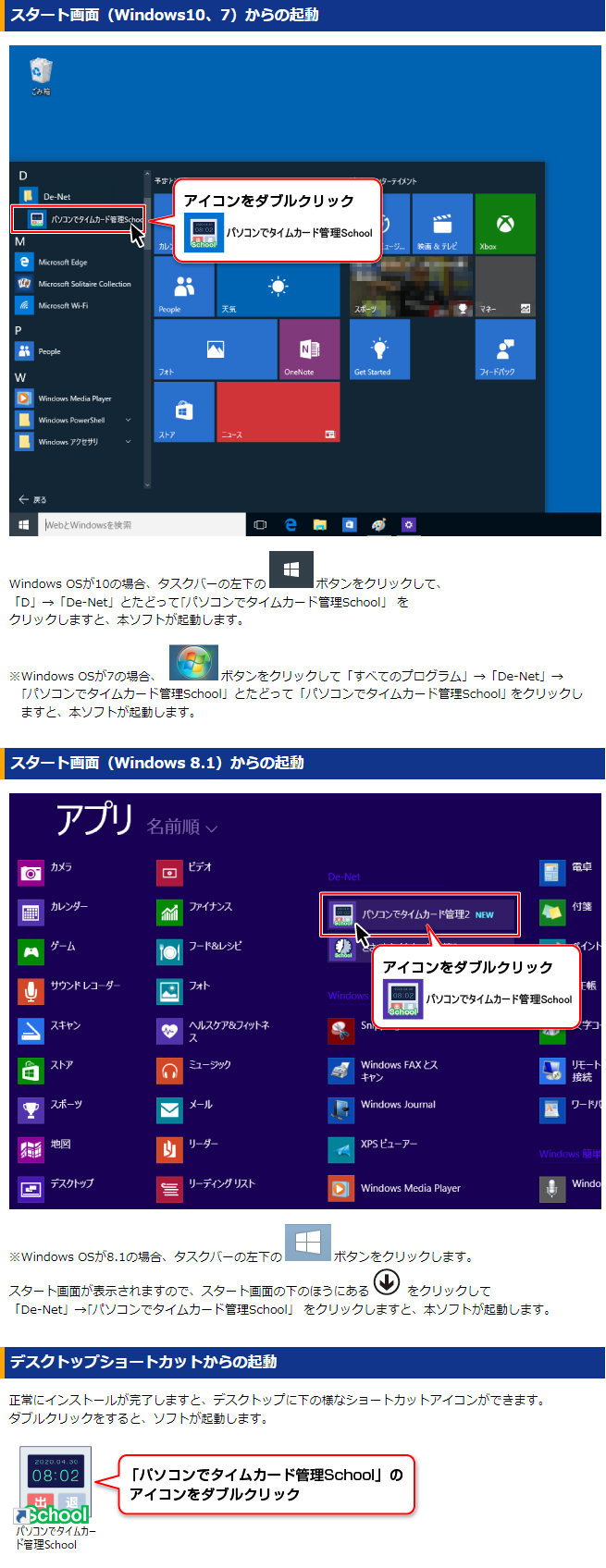Open the Store icon on the taskbar
Screen dimensions: 606x1568
[350, 524]
